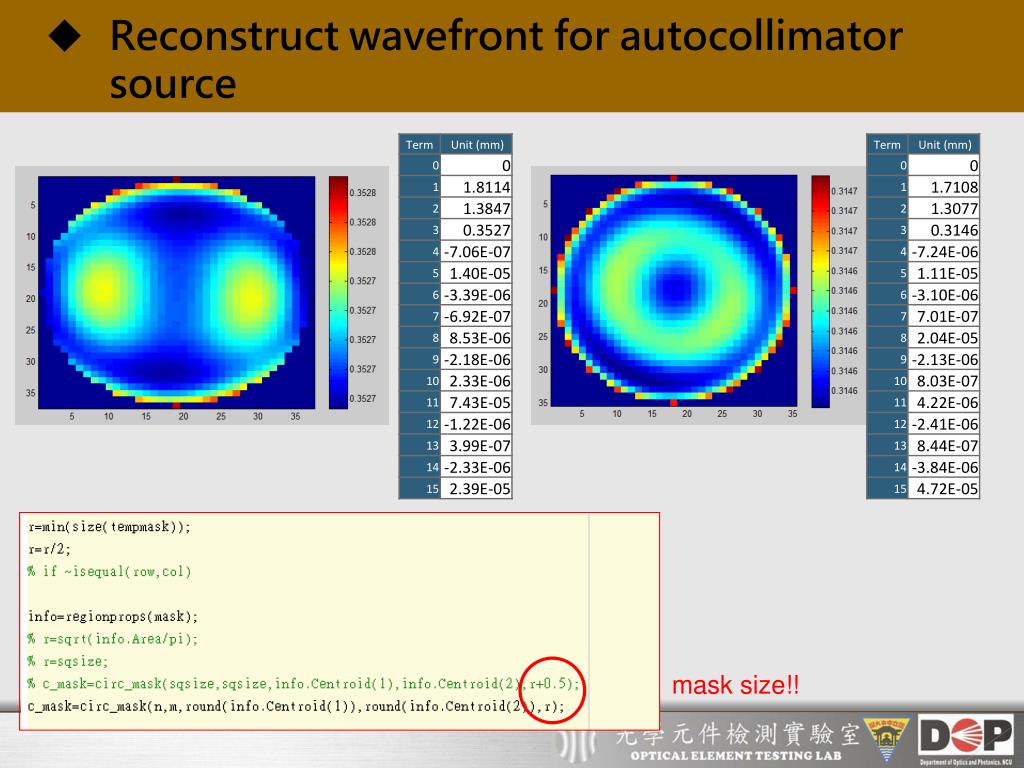Click the NCU university emblem
The width and height of the screenshot is (1024, 768).
[x=887, y=740]
